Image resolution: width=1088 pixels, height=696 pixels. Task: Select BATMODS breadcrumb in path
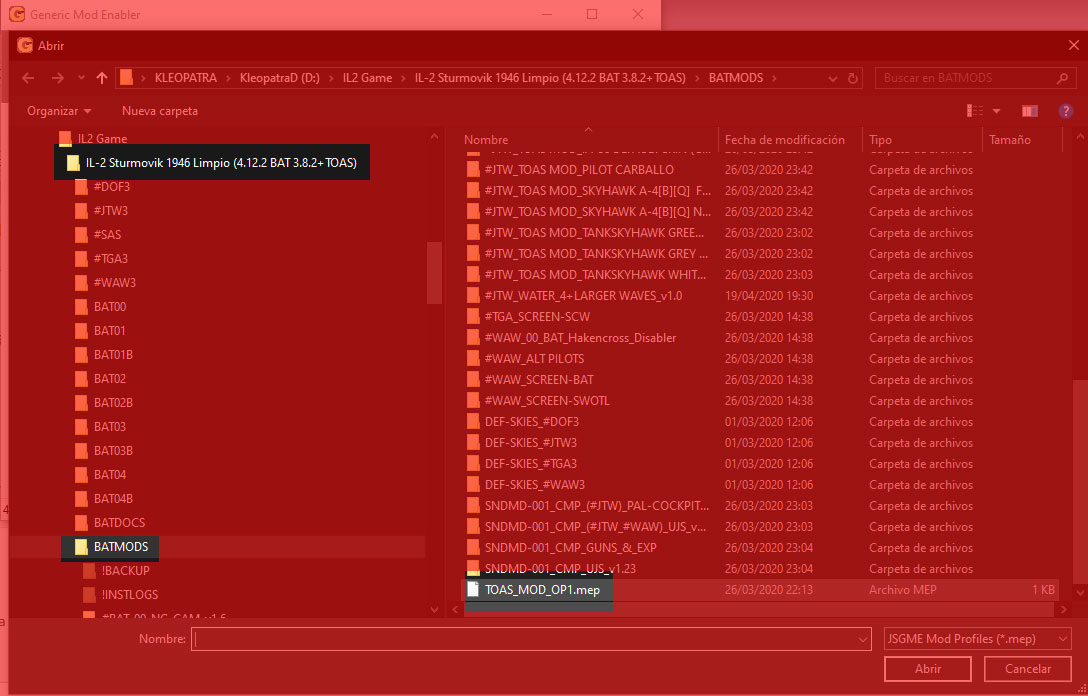[x=736, y=78]
